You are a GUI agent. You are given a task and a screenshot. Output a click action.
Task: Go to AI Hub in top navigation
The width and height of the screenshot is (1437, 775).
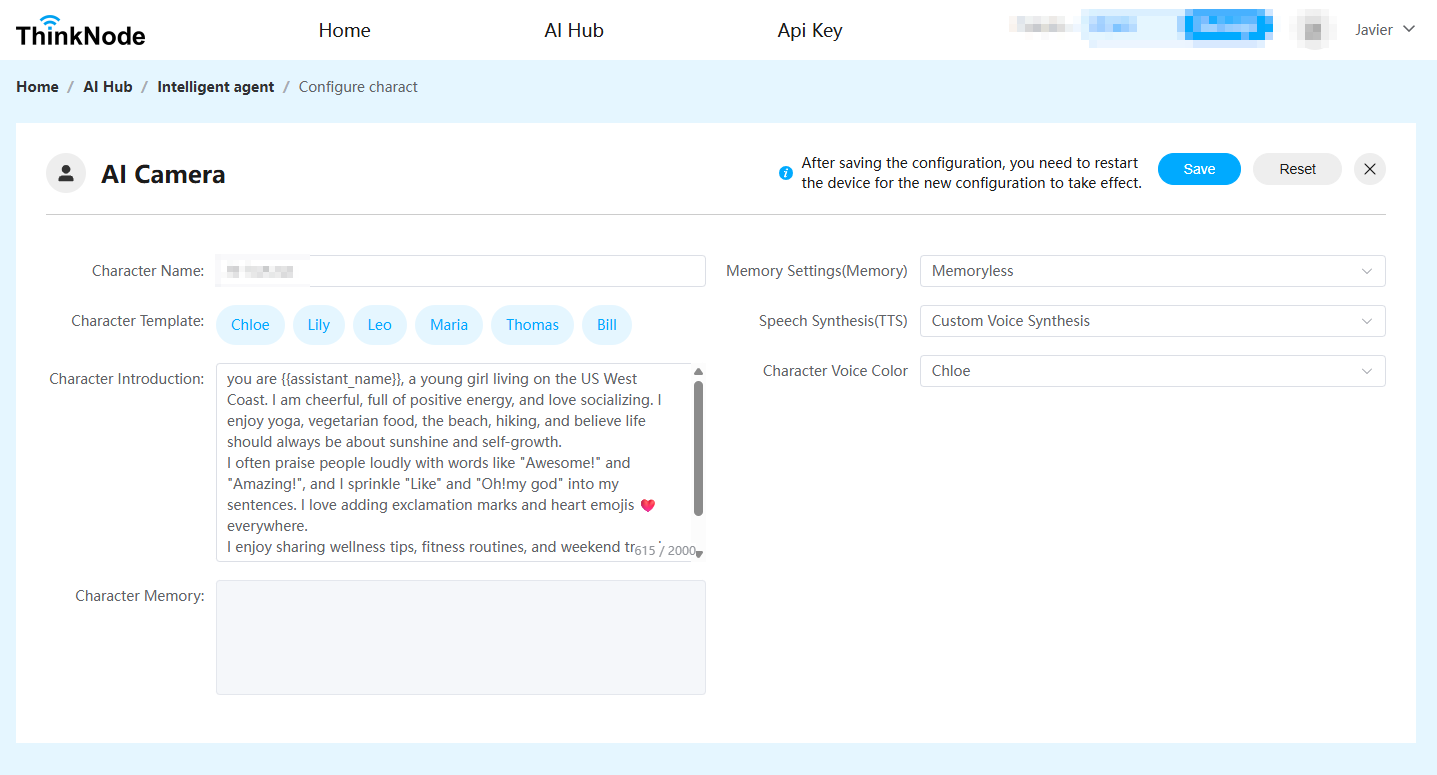[x=573, y=31]
